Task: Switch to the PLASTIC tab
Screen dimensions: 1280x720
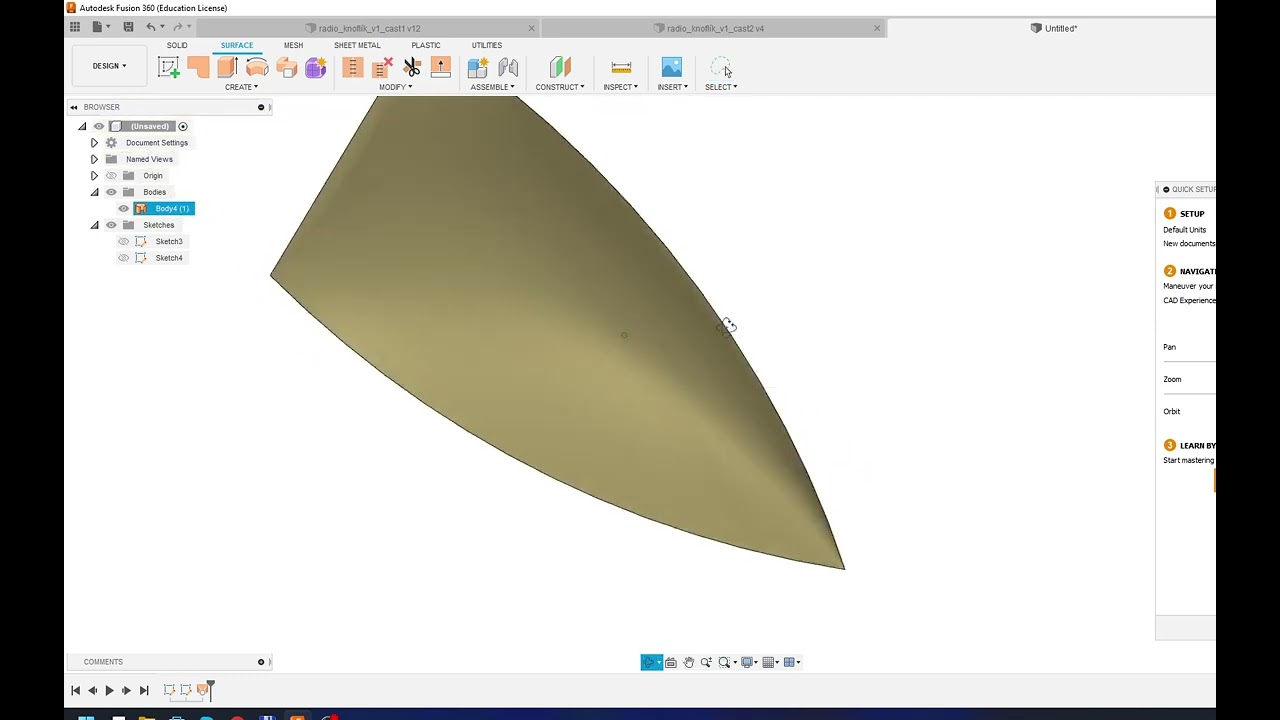Action: pyautogui.click(x=426, y=45)
